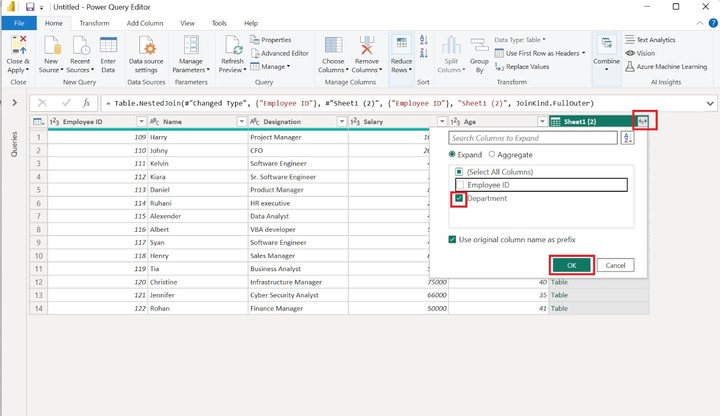The image size is (720, 416).
Task: Select the Aggregate radio option
Action: pyautogui.click(x=492, y=155)
